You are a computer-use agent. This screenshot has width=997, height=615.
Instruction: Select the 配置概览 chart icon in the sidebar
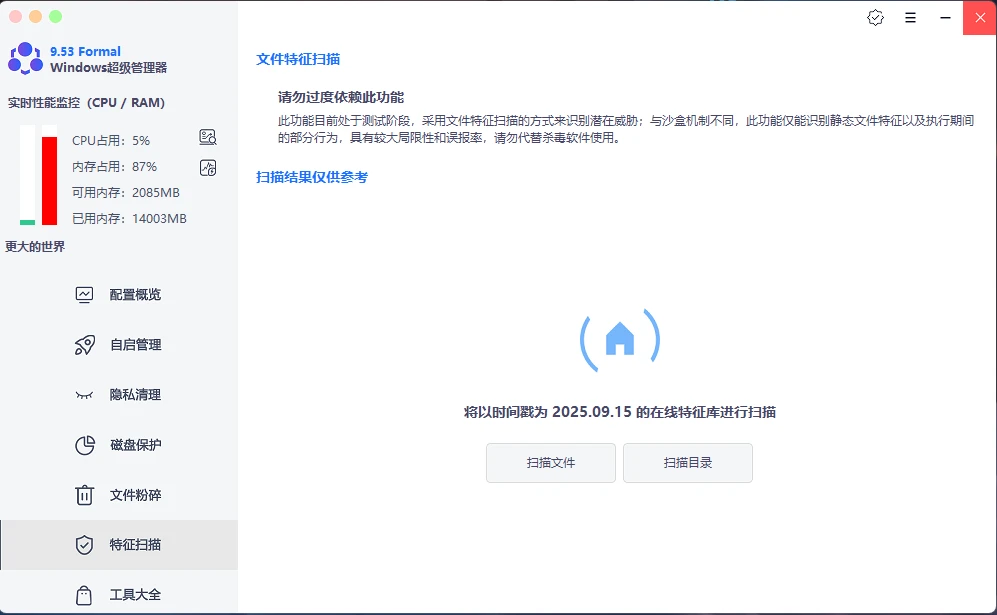click(x=86, y=294)
